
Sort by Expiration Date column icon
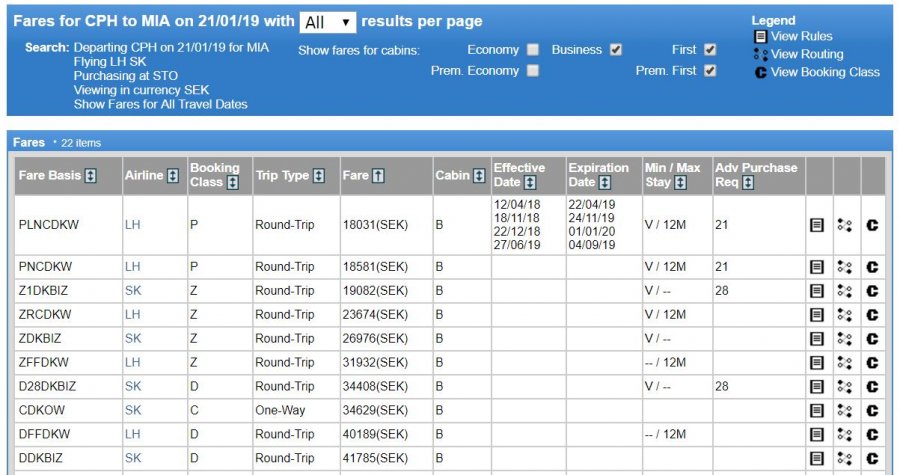coord(605,183)
